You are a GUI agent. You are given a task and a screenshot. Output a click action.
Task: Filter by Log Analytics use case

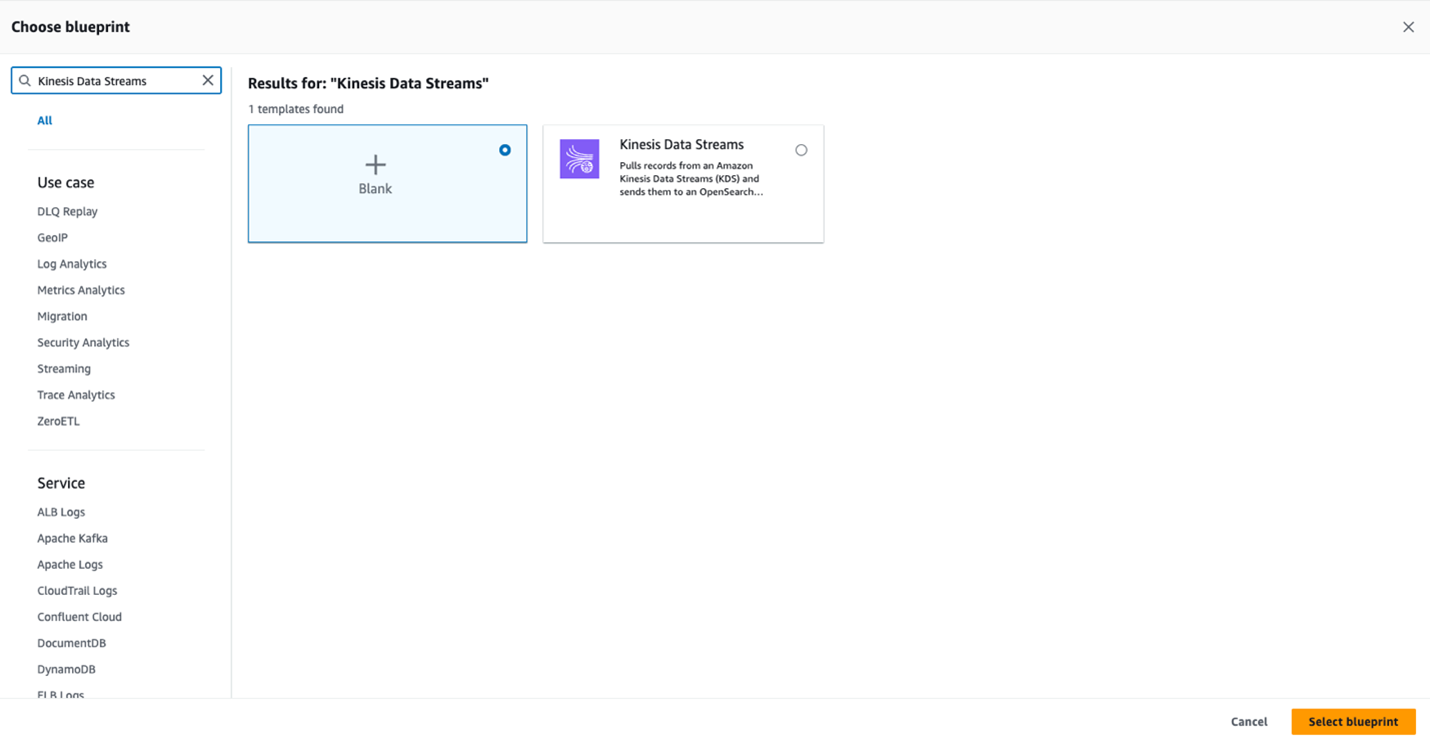(72, 264)
